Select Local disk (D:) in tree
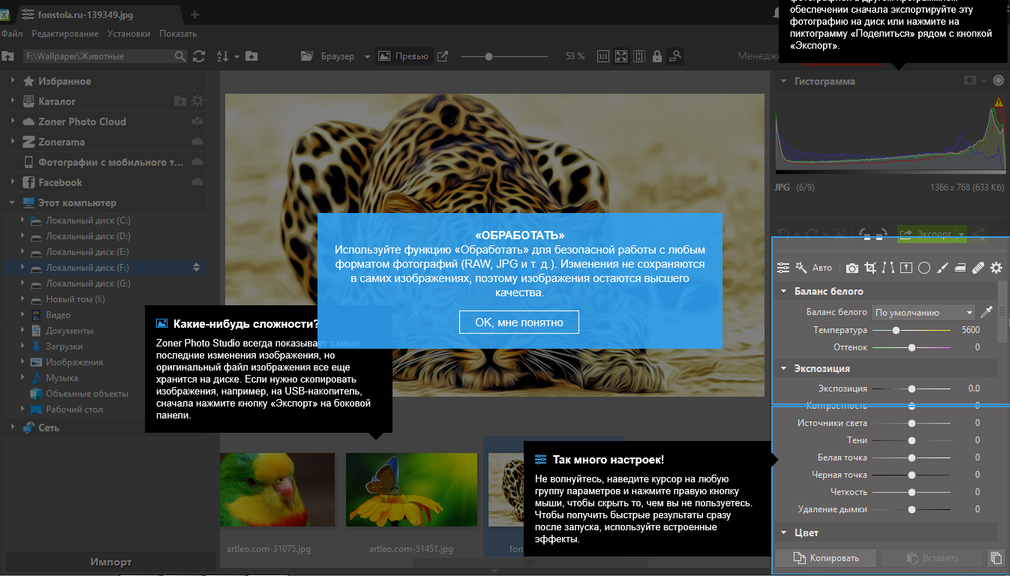This screenshot has height=576, width=1010. click(88, 236)
